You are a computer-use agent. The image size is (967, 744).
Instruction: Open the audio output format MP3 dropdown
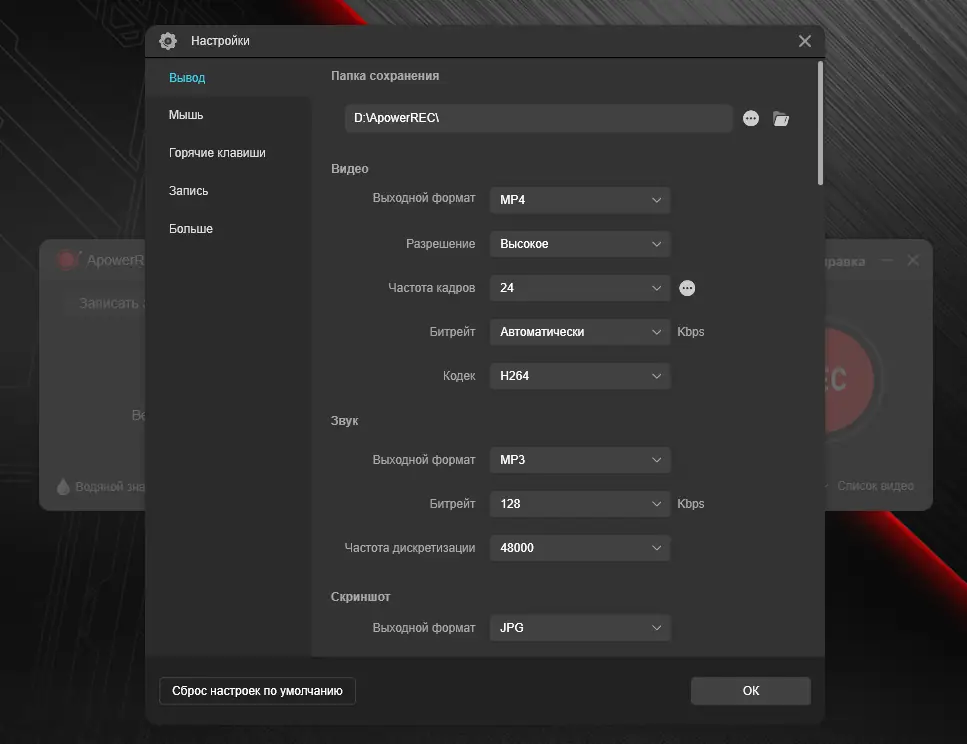(580, 460)
